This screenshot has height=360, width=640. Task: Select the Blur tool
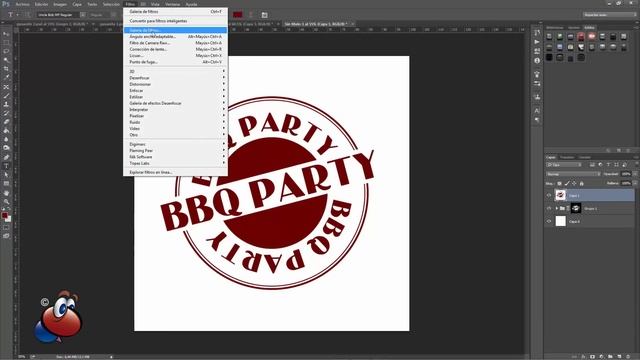pos(6,139)
